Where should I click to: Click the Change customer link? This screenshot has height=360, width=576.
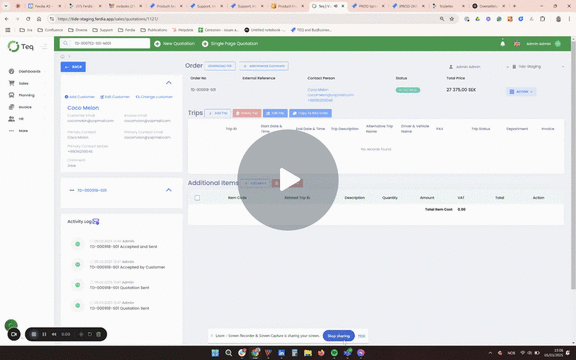(154, 97)
